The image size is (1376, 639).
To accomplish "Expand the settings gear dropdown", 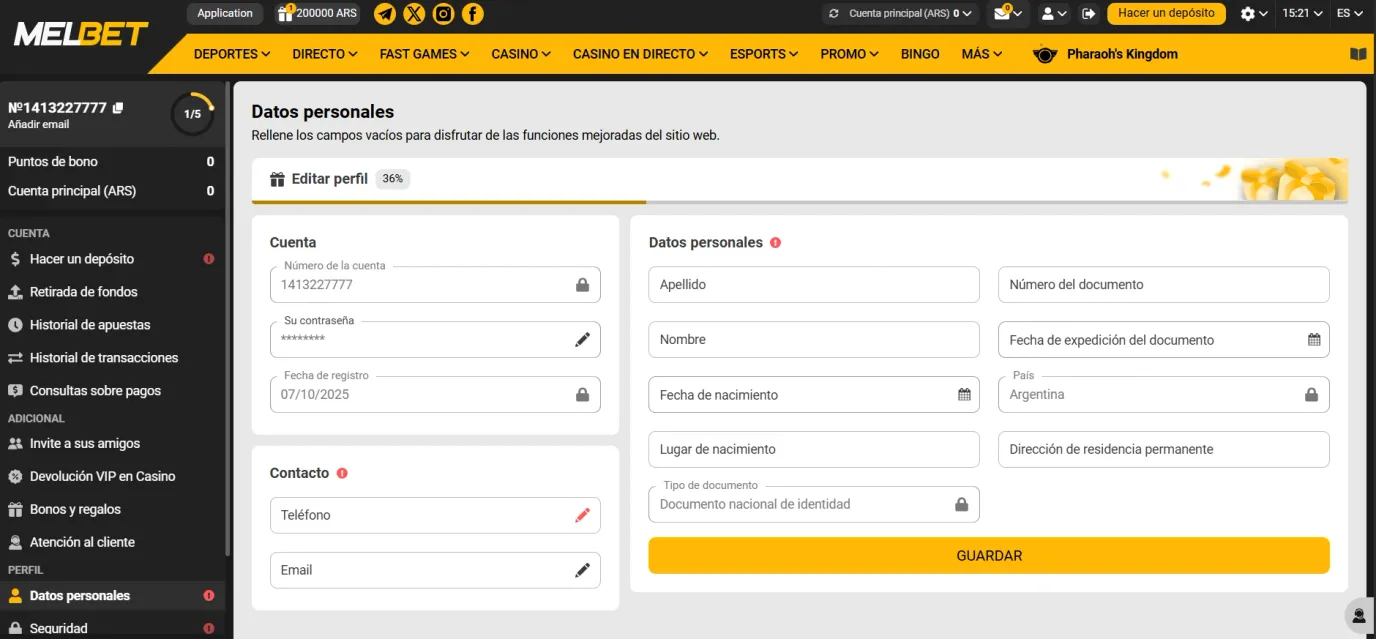I will pyautogui.click(x=1254, y=14).
